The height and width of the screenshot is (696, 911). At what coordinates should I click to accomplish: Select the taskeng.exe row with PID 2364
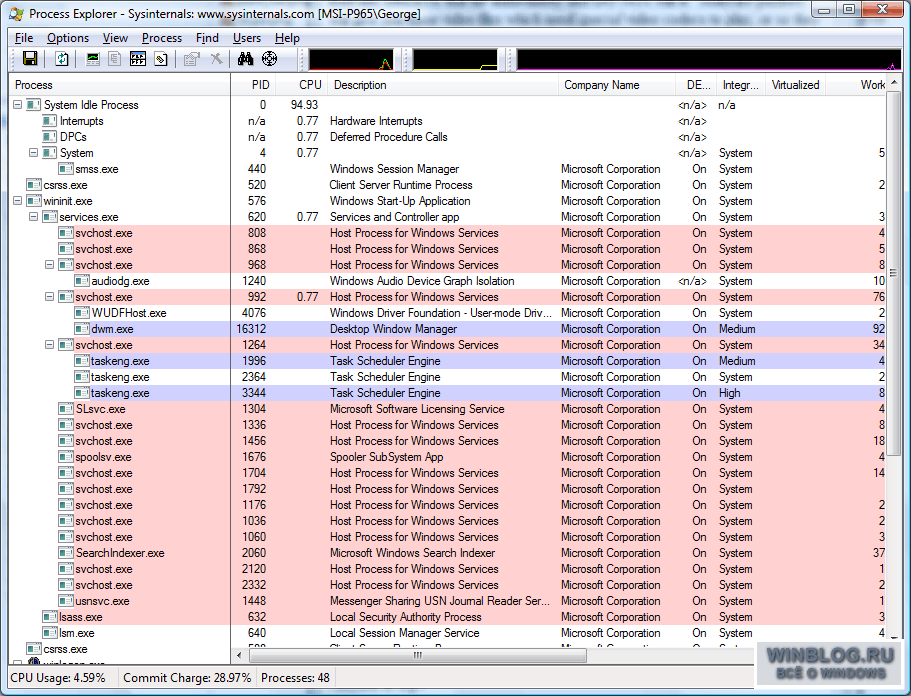click(448, 377)
